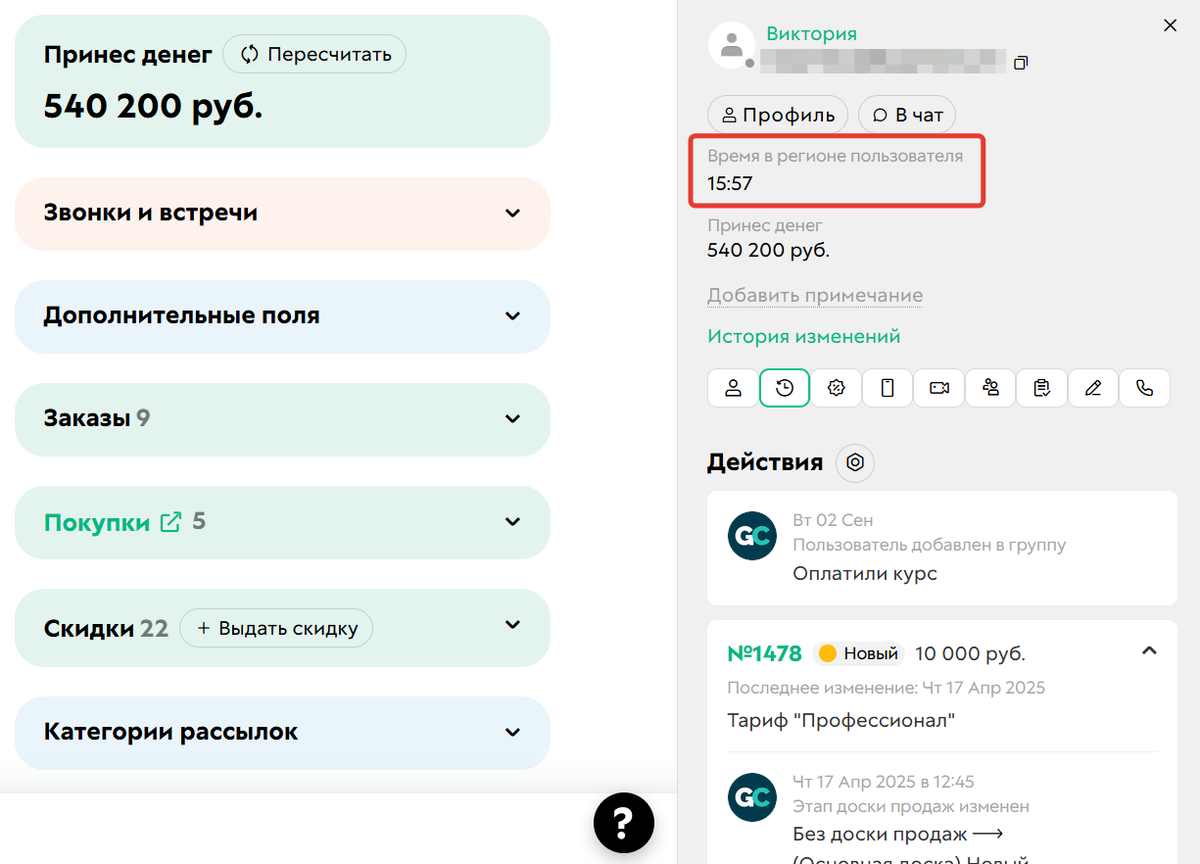The height and width of the screenshot is (864, 1200).
Task: Collapse the order №1478 card
Action: click(x=1149, y=650)
